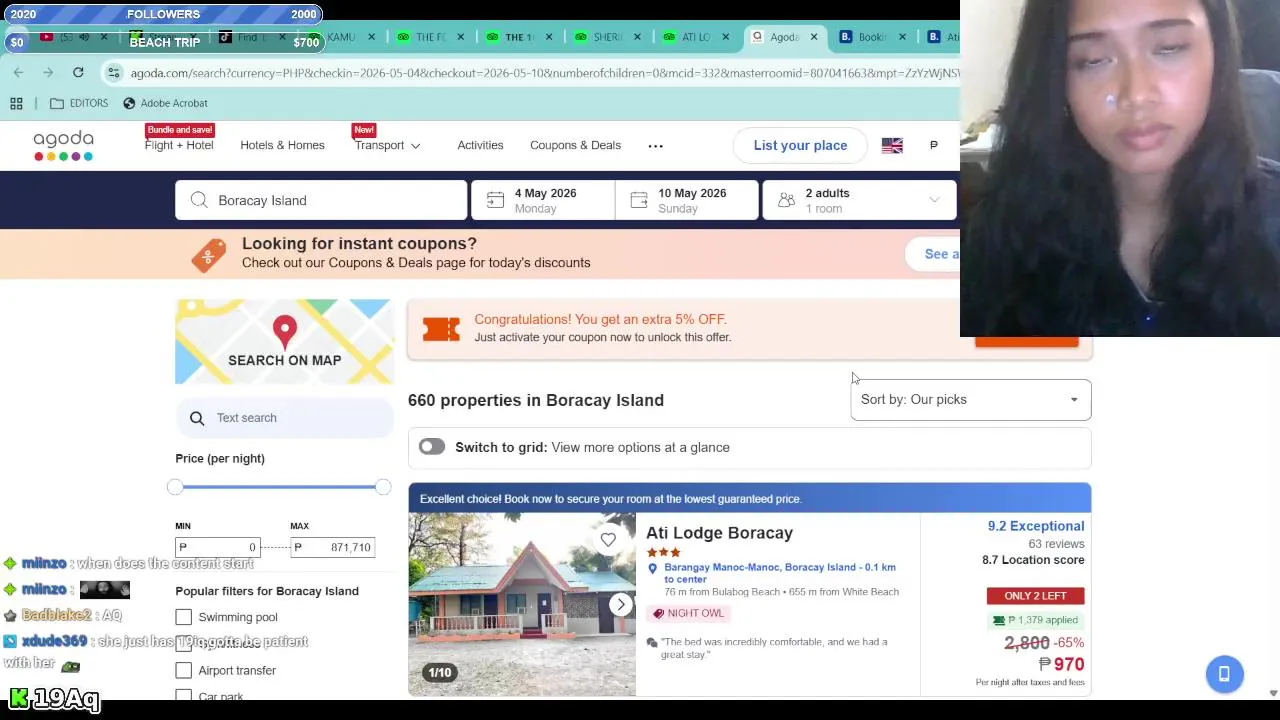Switch to the Booking browser tab
This screenshot has height=720, width=1280.
click(872, 37)
